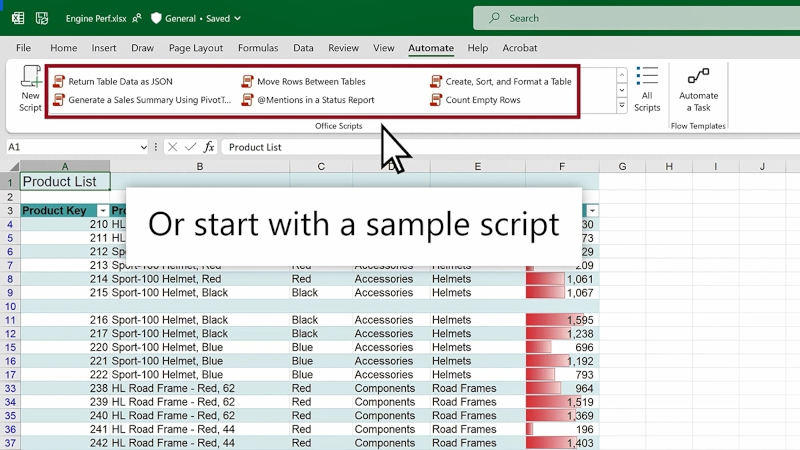Image resolution: width=800 pixels, height=450 pixels.
Task: Run Return Table Data as JSON script
Action: pyautogui.click(x=113, y=82)
